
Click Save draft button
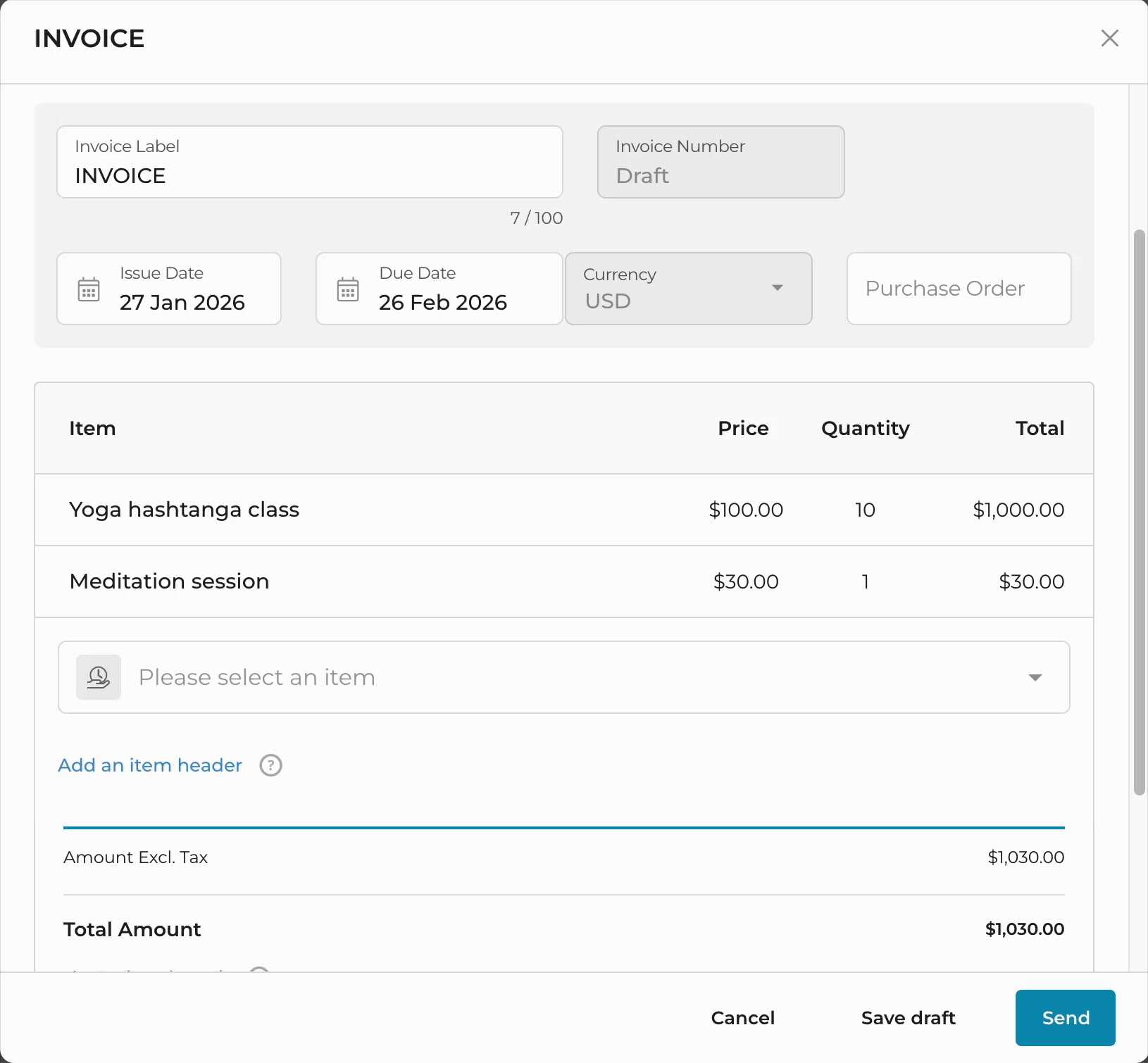(x=908, y=1018)
